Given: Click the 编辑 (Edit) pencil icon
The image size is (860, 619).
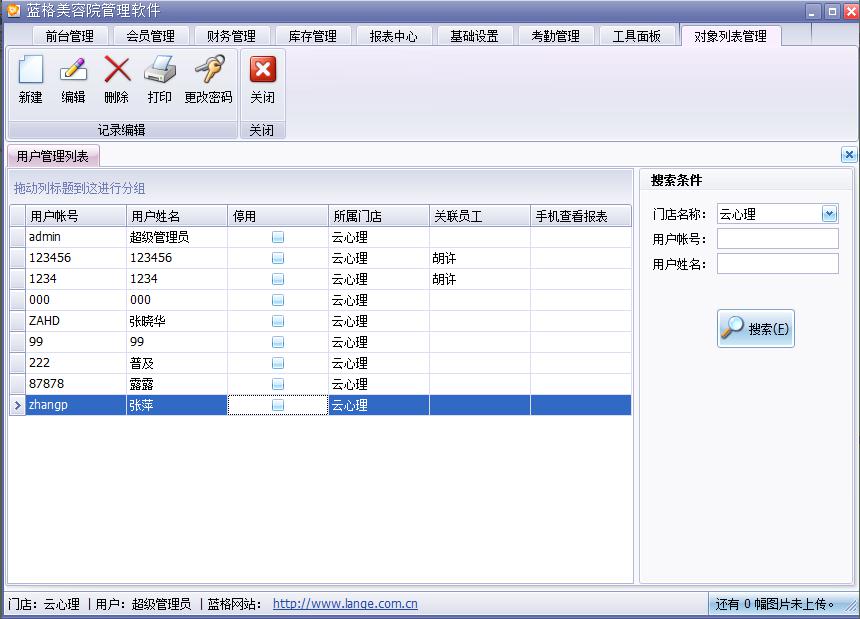Looking at the screenshot, I should (x=73, y=70).
